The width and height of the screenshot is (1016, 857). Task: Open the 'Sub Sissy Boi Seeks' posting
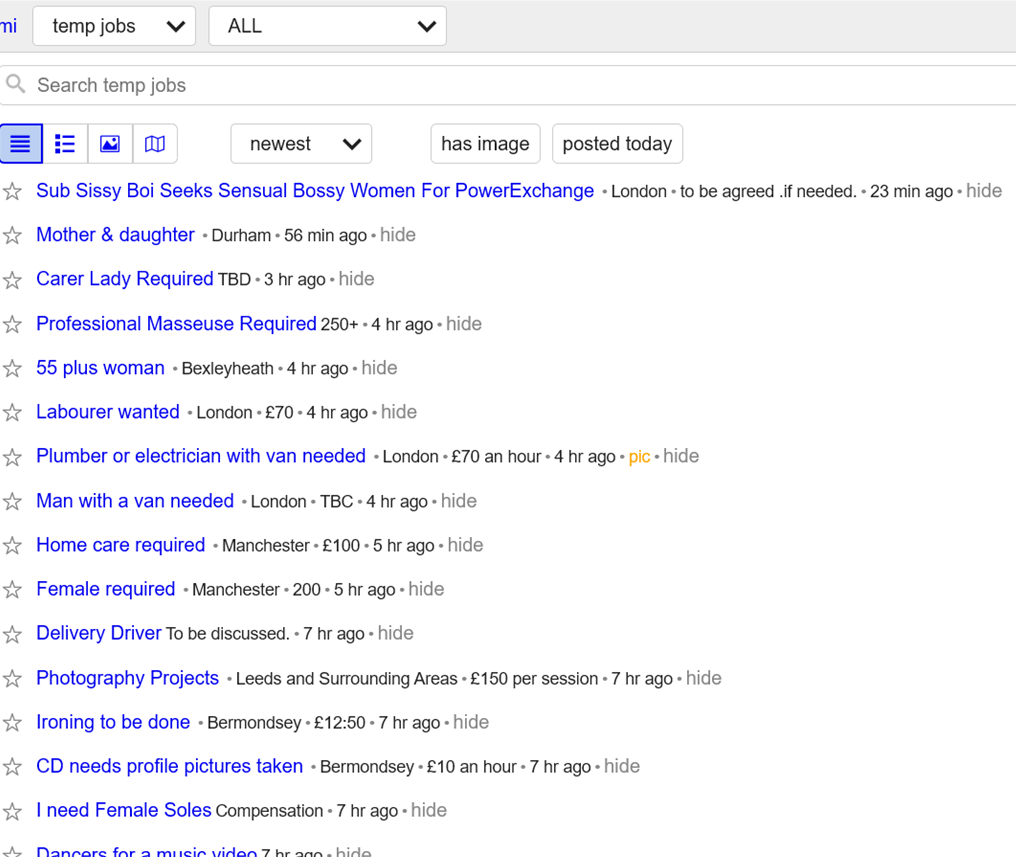[315, 190]
